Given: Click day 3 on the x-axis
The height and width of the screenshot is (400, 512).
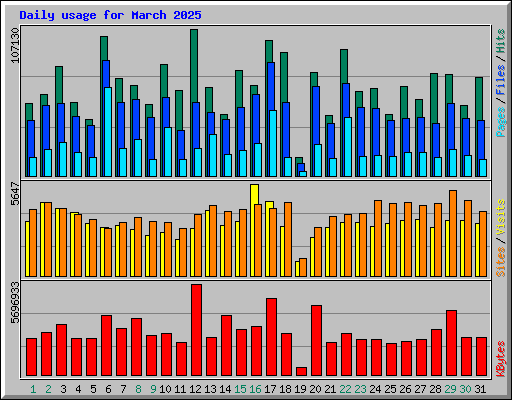Looking at the screenshot, I should tap(63, 389).
